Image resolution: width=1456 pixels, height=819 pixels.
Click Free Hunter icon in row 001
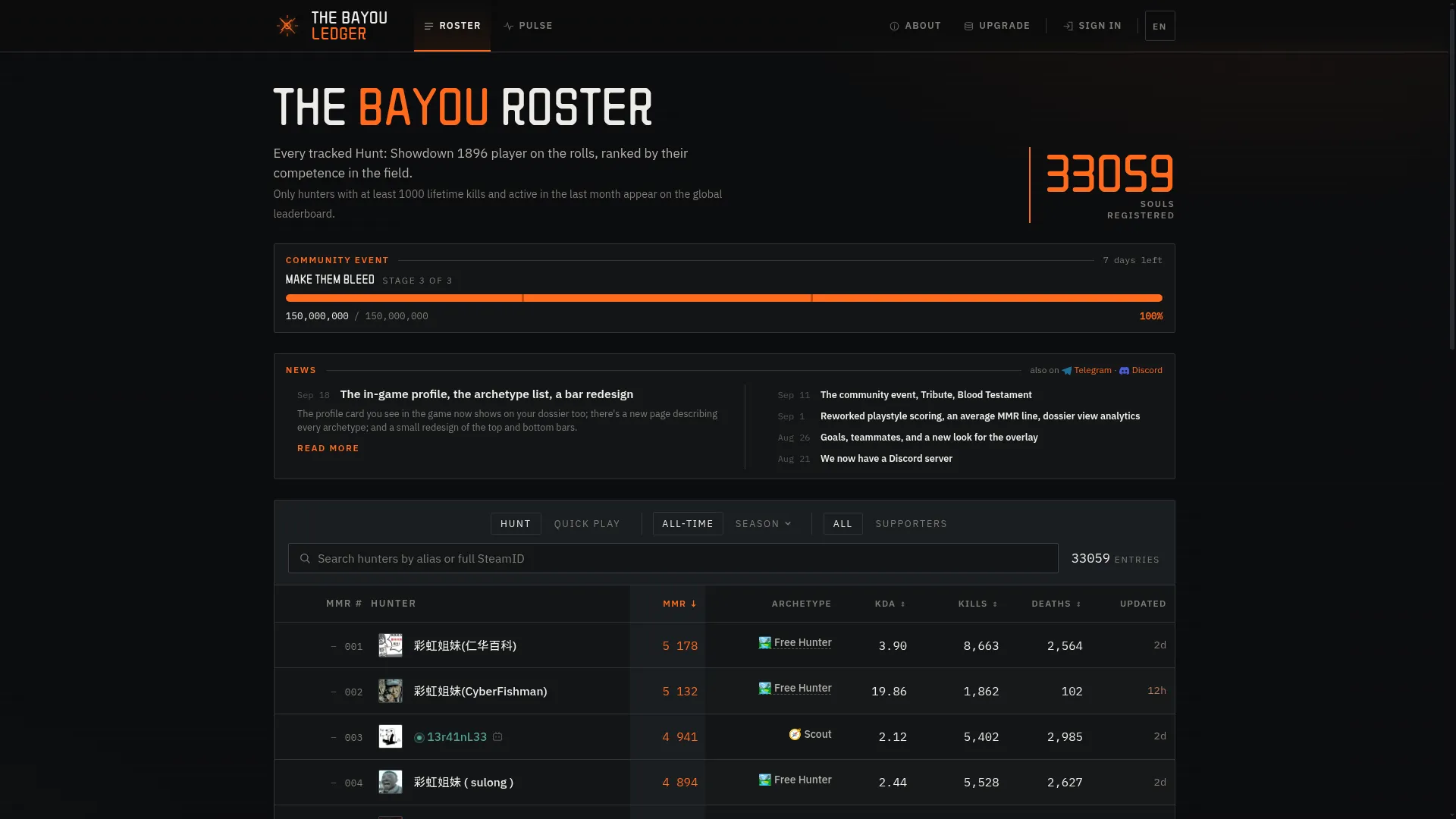(x=765, y=643)
